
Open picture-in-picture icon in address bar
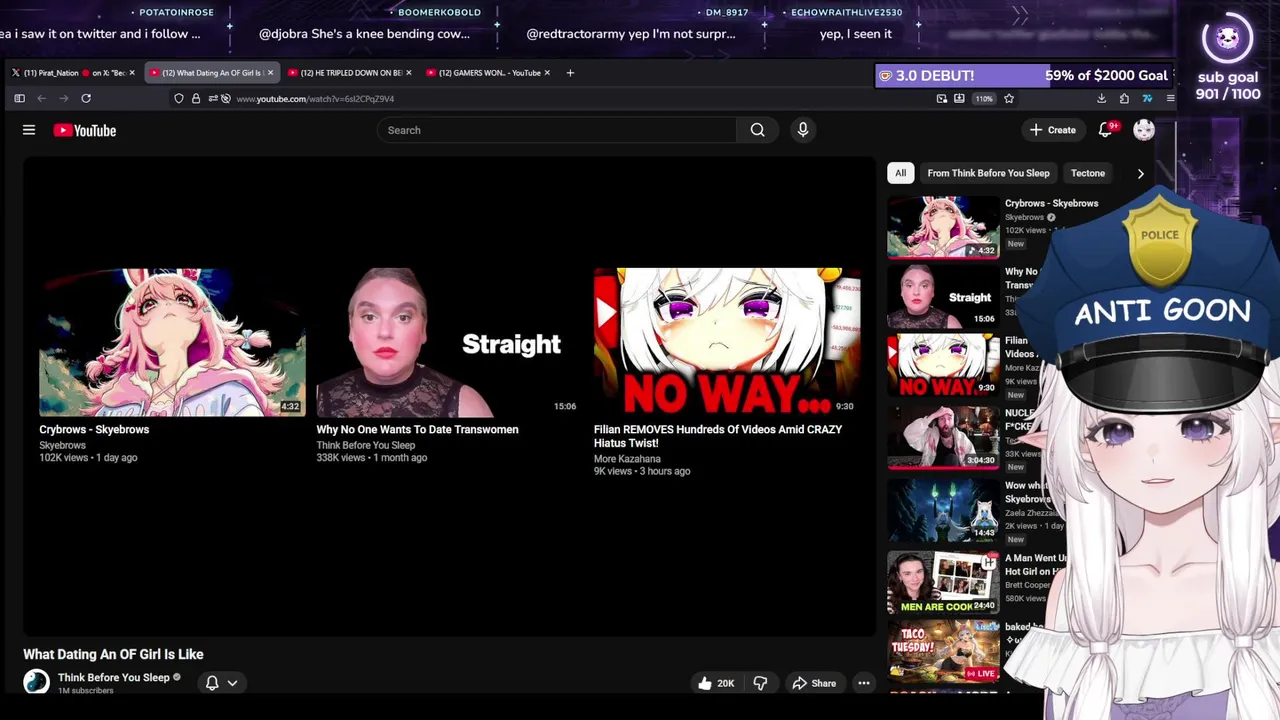click(x=942, y=98)
